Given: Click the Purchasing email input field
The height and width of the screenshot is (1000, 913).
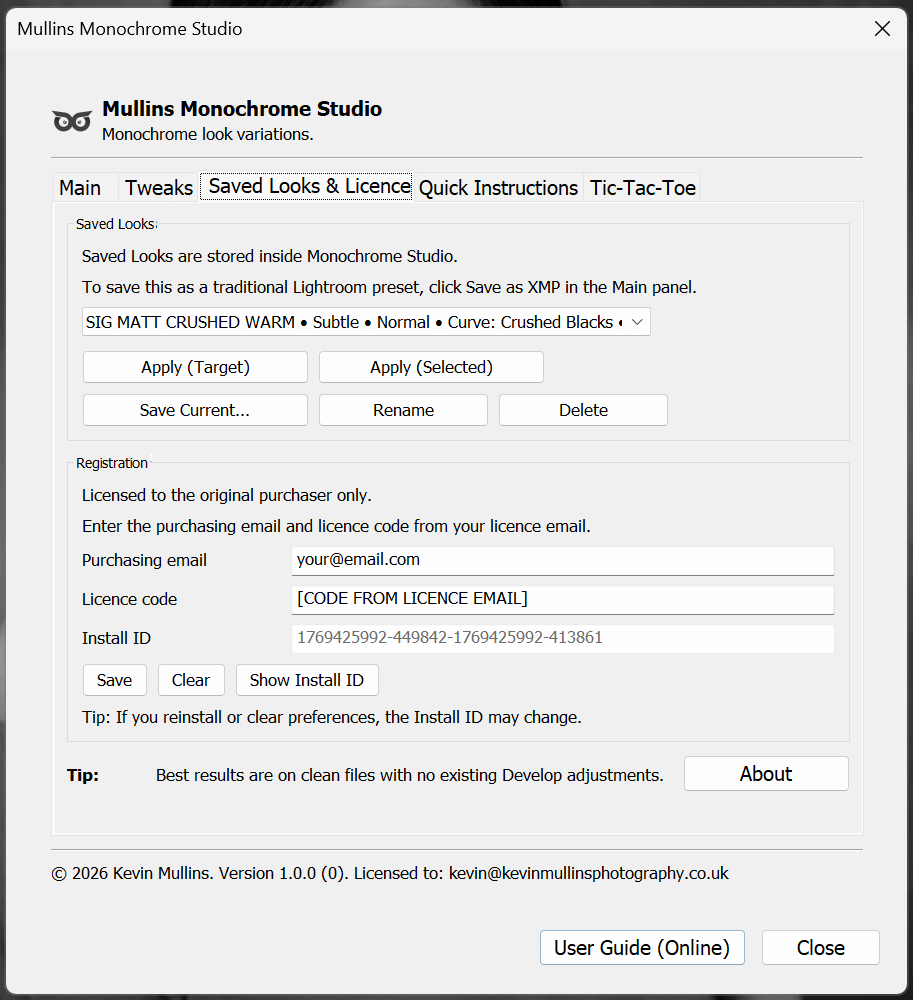Looking at the screenshot, I should tap(561, 561).
